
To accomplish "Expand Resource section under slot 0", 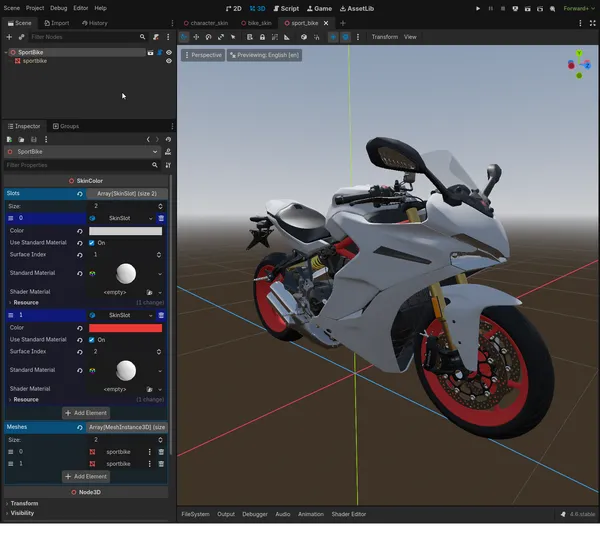I will [x=26, y=303].
